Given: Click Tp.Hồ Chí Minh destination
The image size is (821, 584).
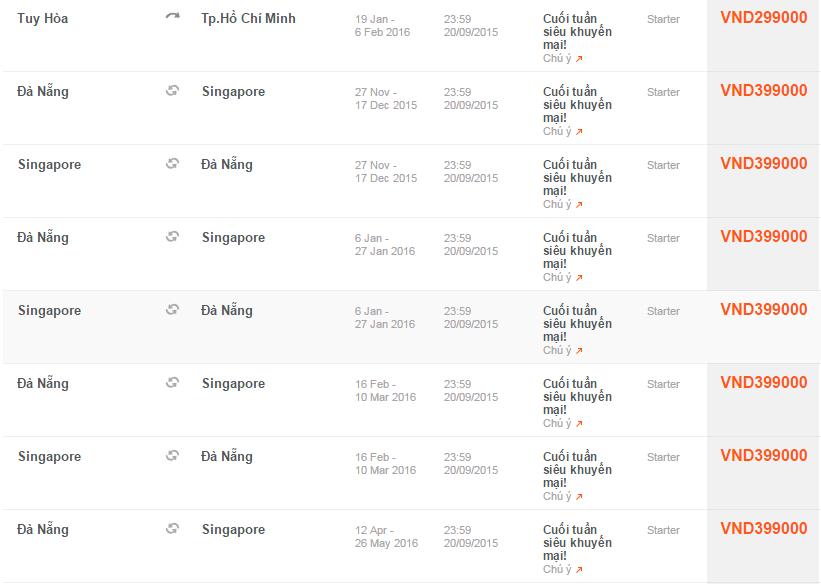Looking at the screenshot, I should pyautogui.click(x=248, y=18).
